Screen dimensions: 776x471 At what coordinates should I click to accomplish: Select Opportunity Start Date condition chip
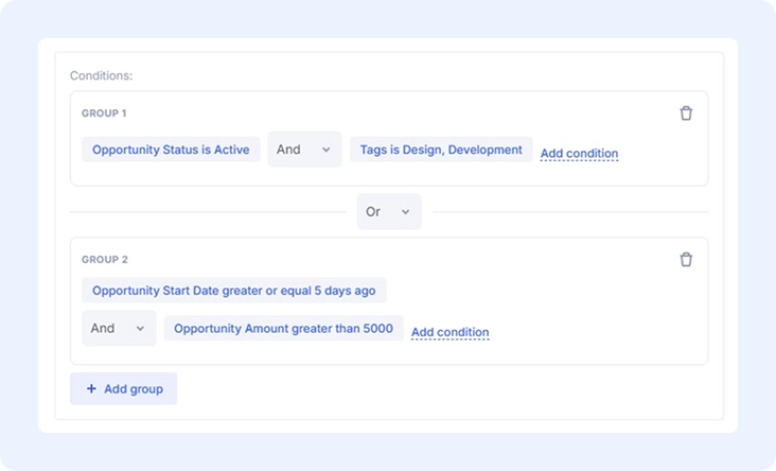click(x=234, y=290)
